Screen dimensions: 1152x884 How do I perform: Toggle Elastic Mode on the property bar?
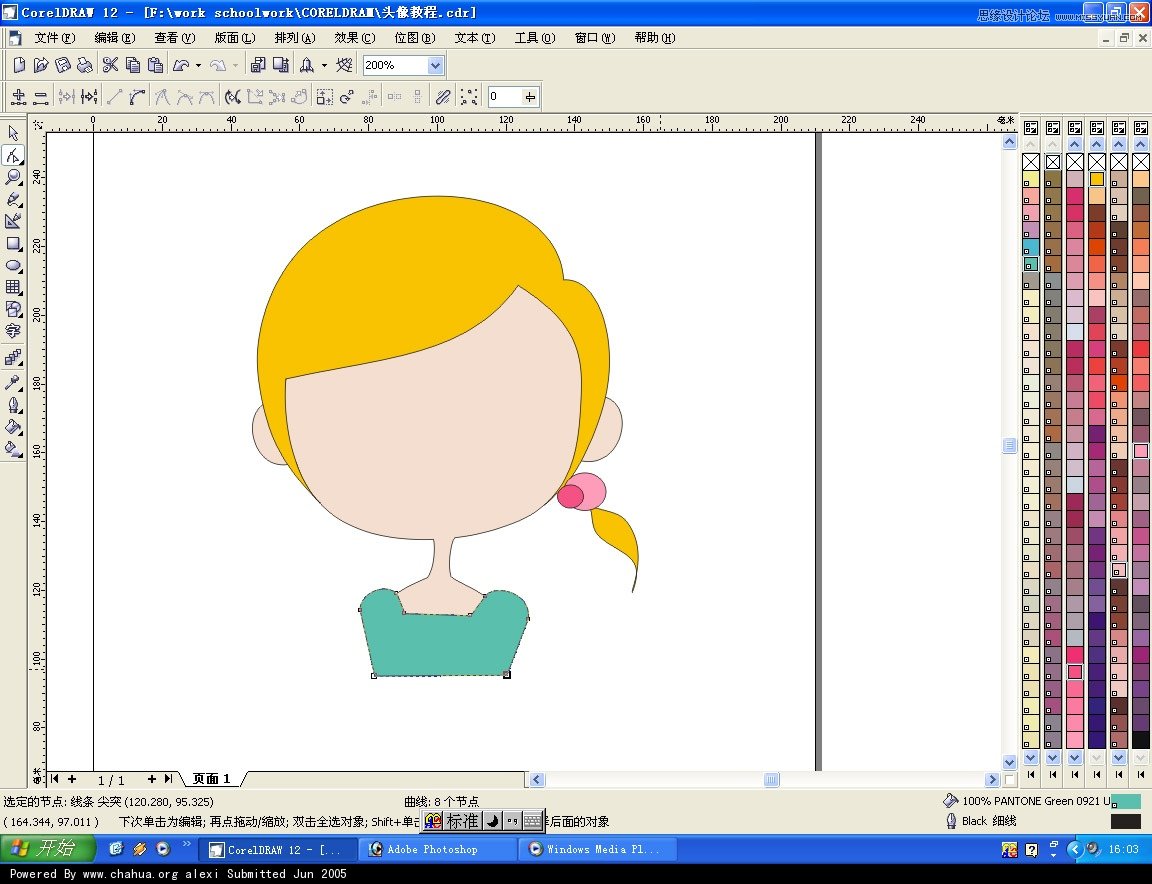coord(442,96)
